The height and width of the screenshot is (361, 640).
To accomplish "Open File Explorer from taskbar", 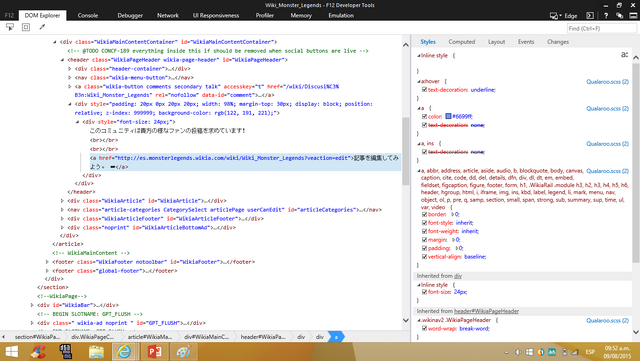I will 96,351.
